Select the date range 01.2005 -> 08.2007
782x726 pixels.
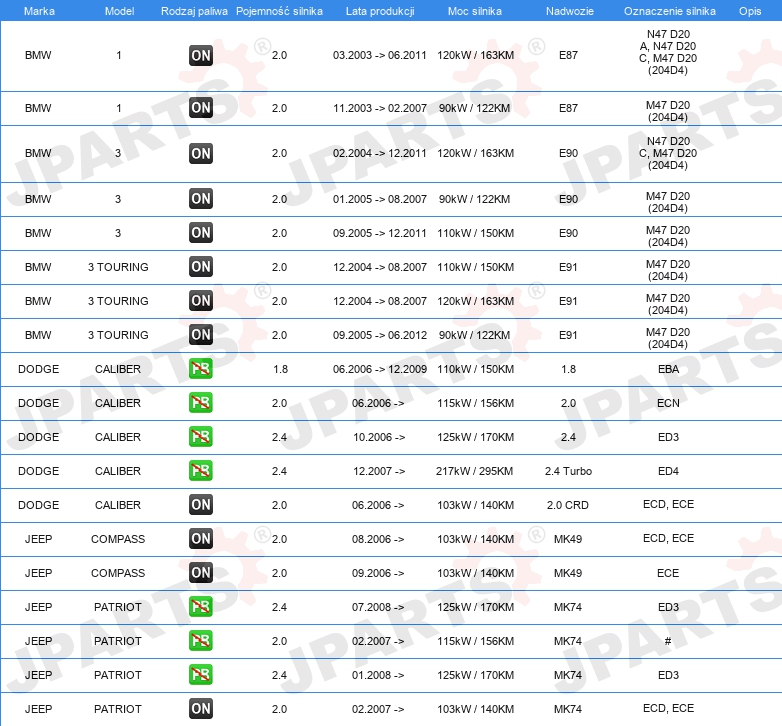380,199
